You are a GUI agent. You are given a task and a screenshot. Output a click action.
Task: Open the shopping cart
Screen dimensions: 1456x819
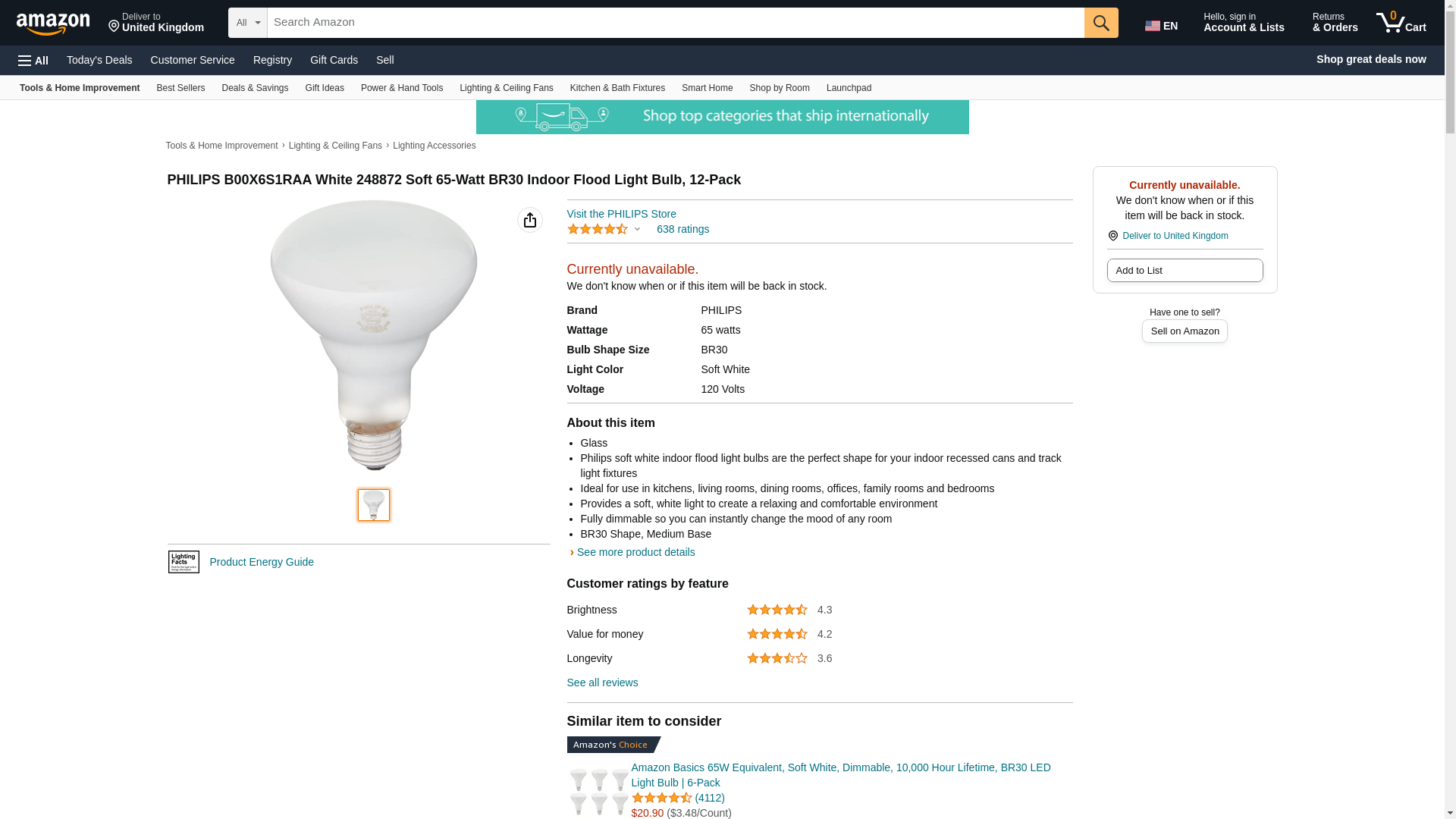(1401, 23)
